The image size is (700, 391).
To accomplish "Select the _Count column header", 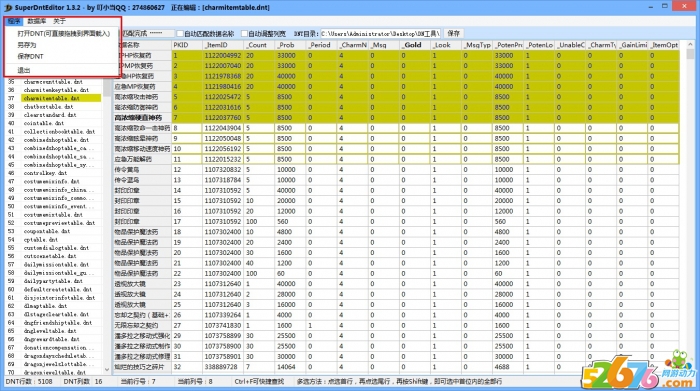I will (259, 45).
